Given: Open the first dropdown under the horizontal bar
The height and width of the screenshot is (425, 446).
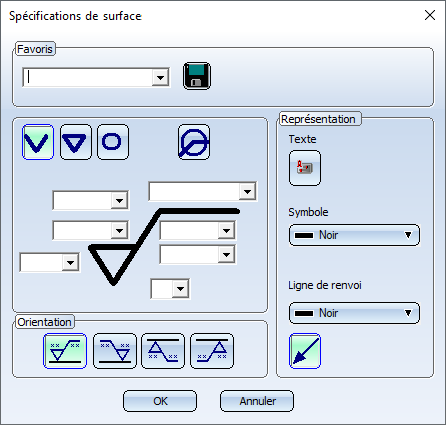Looking at the screenshot, I should [x=226, y=230].
